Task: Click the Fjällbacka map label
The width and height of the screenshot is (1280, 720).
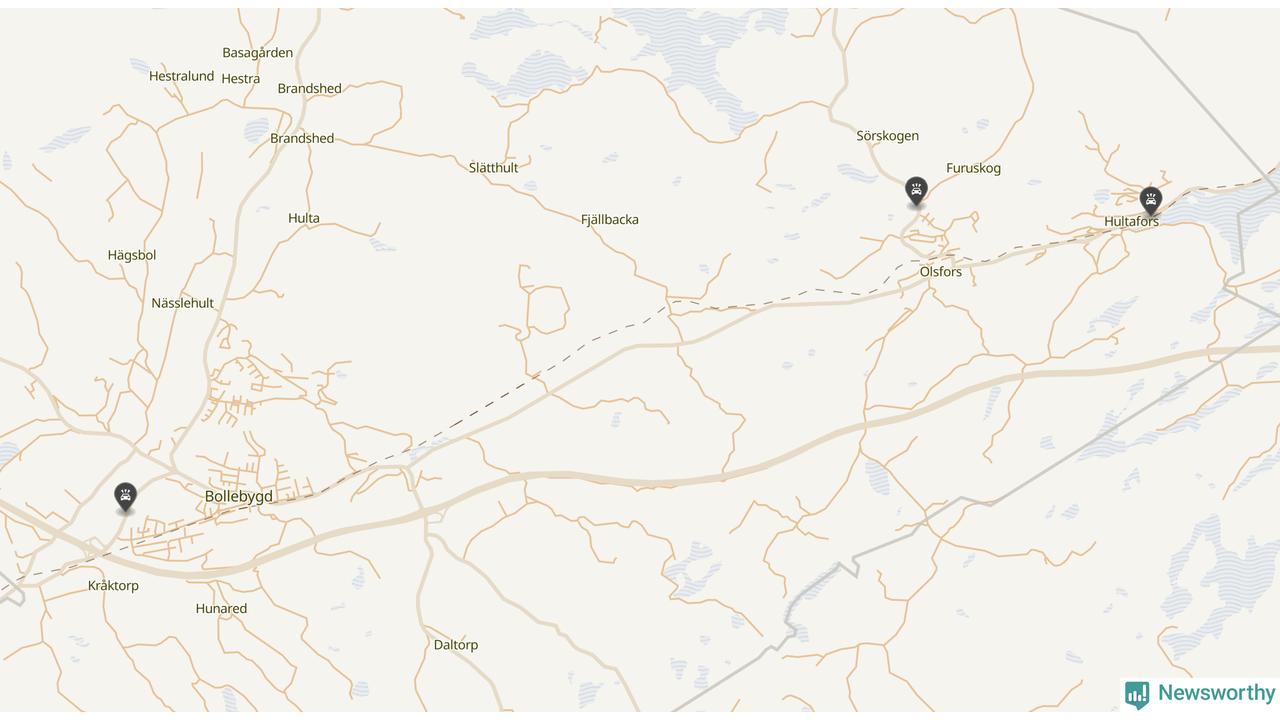Action: pyautogui.click(x=610, y=220)
